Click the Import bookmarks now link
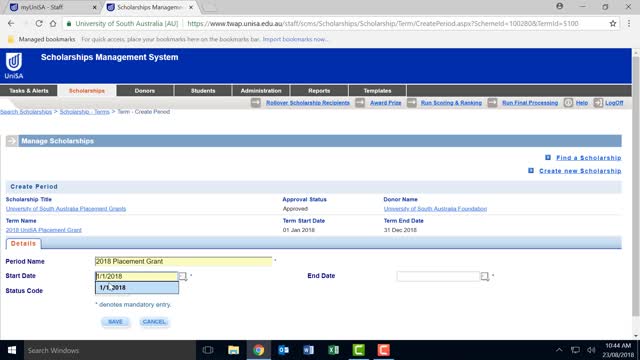 tap(295, 39)
